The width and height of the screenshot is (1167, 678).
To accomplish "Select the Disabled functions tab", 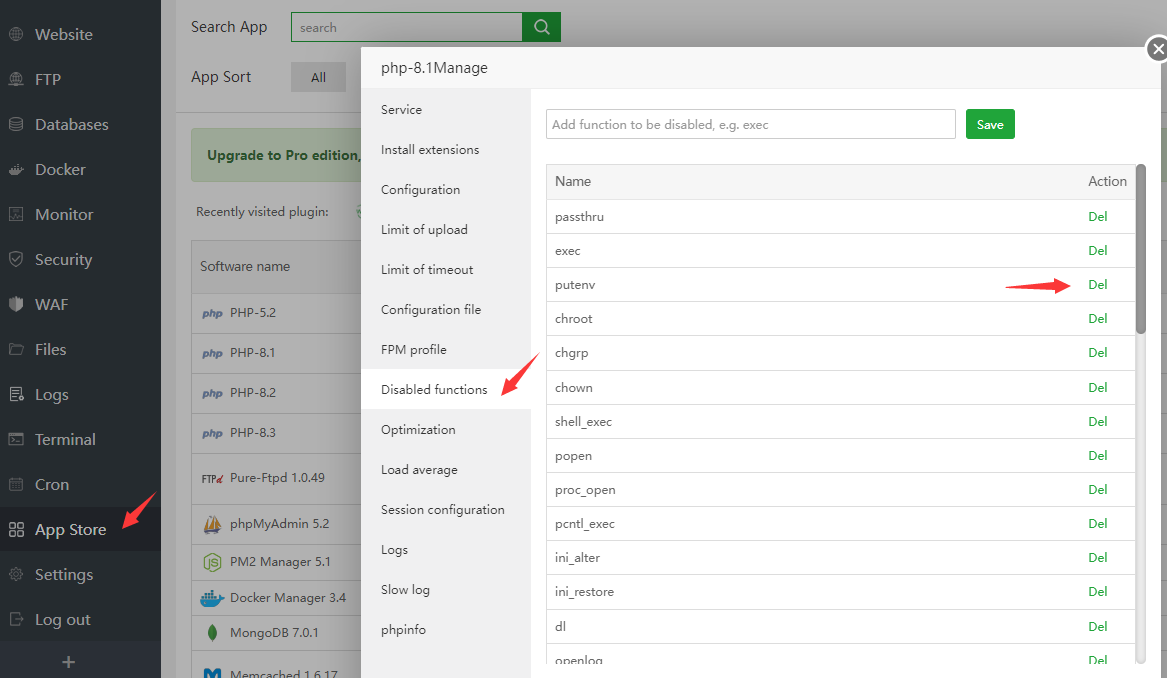I will click(446, 389).
